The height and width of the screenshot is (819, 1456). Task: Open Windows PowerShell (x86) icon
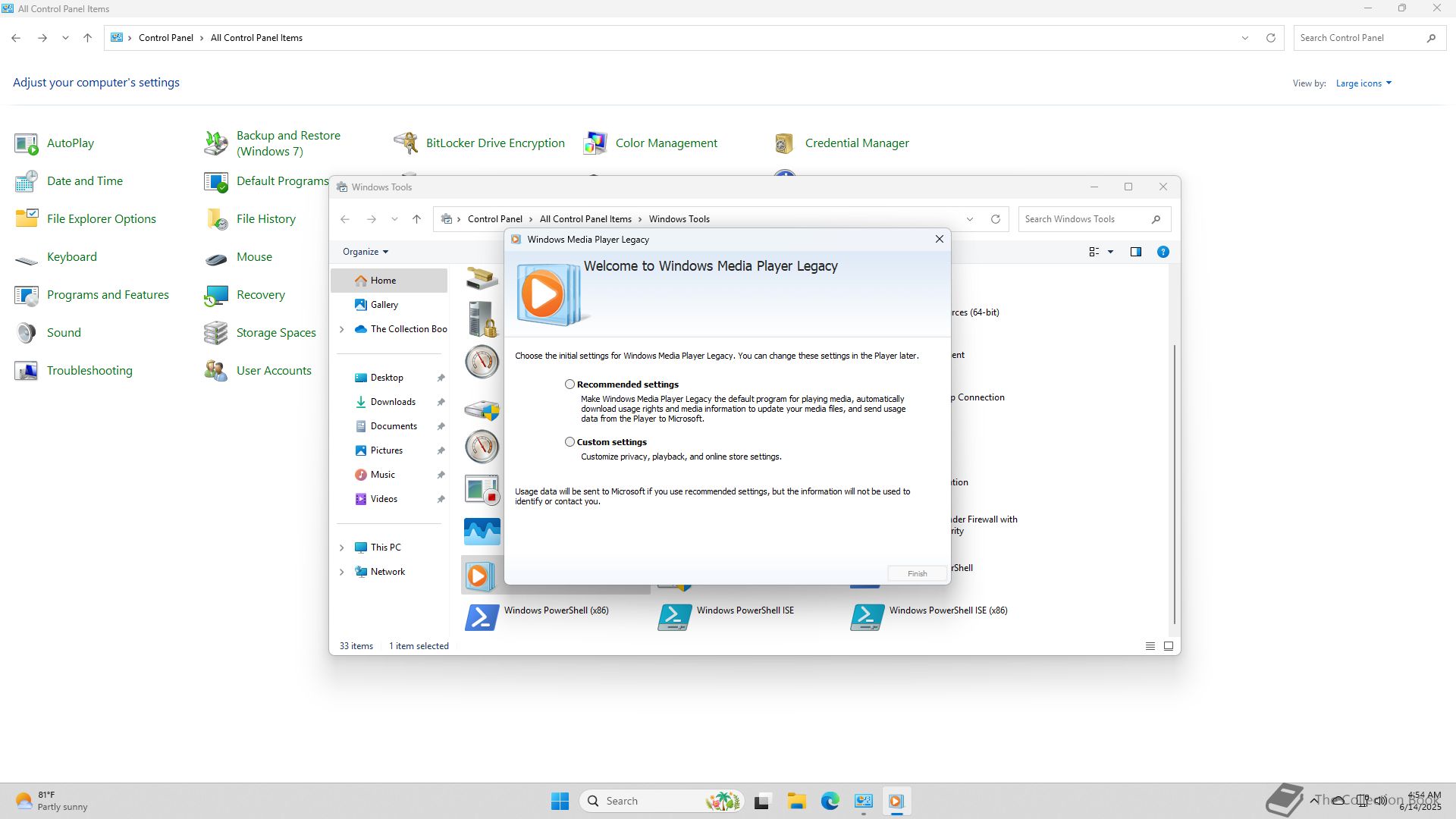coord(482,617)
